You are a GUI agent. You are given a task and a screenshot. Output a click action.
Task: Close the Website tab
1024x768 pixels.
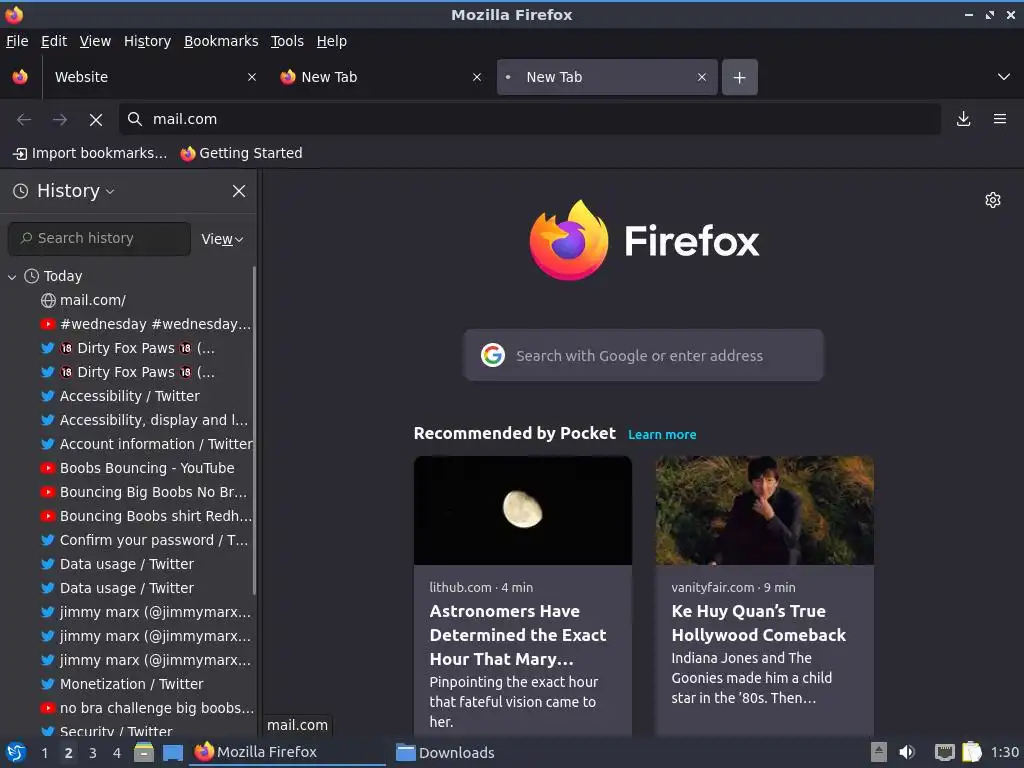click(251, 77)
